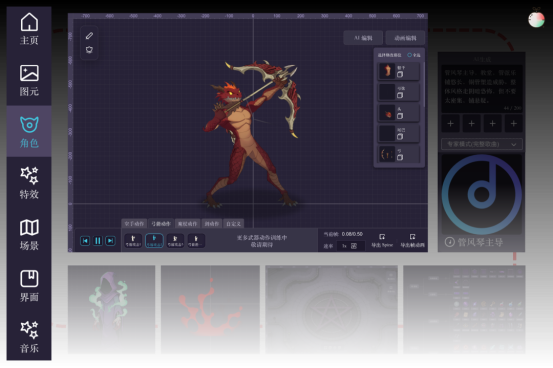
Task: Open the 专家模式(完整歌曲) dropdown
Action: tap(481, 144)
